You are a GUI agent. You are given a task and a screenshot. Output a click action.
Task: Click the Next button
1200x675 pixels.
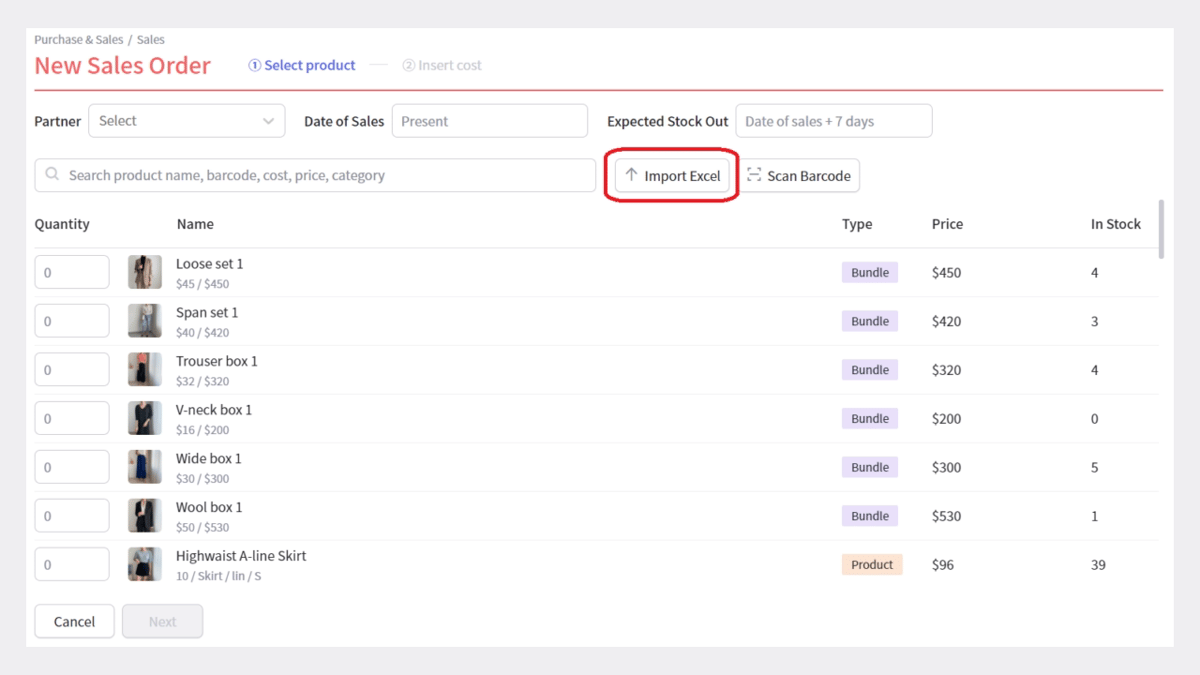click(x=162, y=621)
